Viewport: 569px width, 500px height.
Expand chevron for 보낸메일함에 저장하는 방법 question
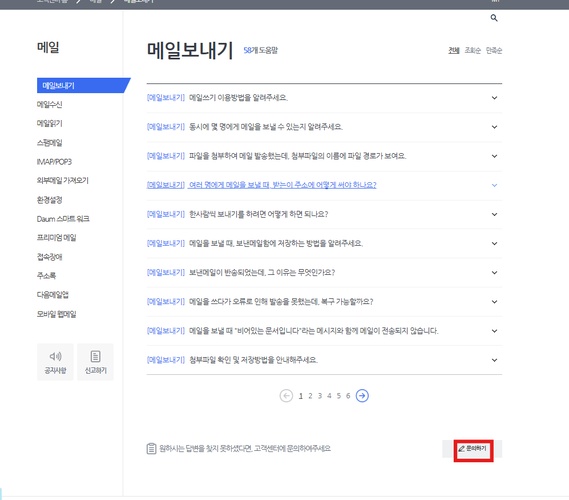[x=494, y=243]
